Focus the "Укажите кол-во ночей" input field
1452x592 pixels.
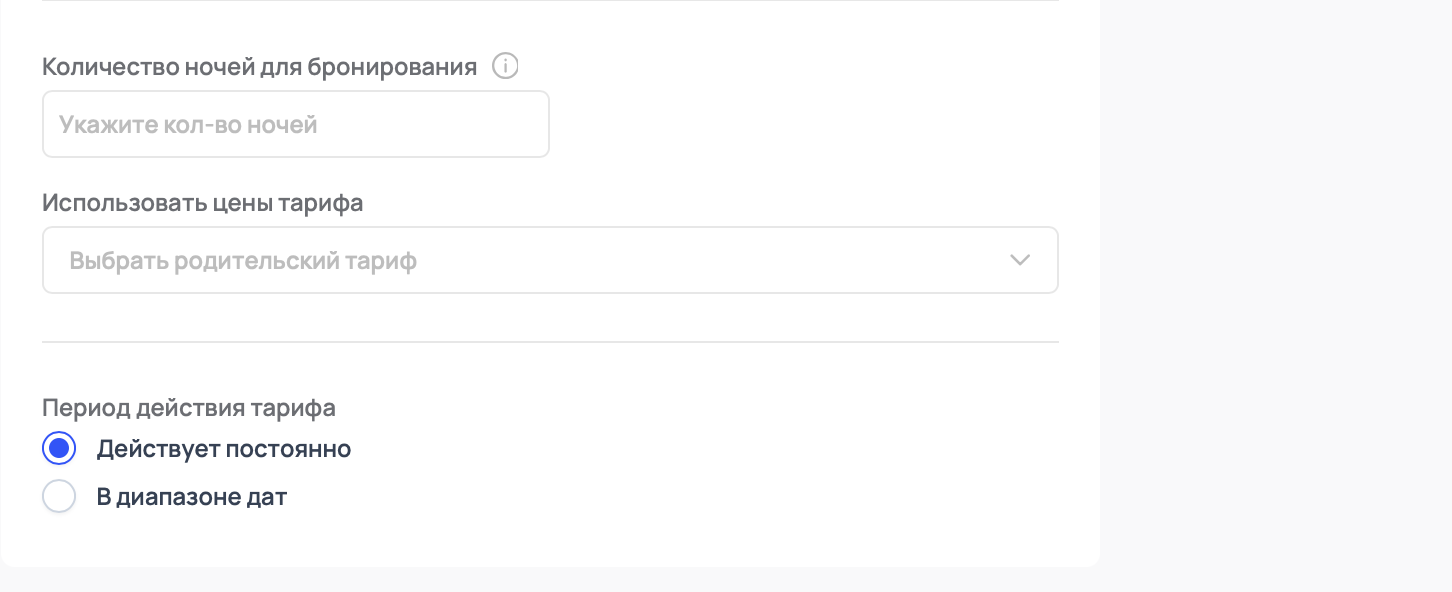point(295,125)
